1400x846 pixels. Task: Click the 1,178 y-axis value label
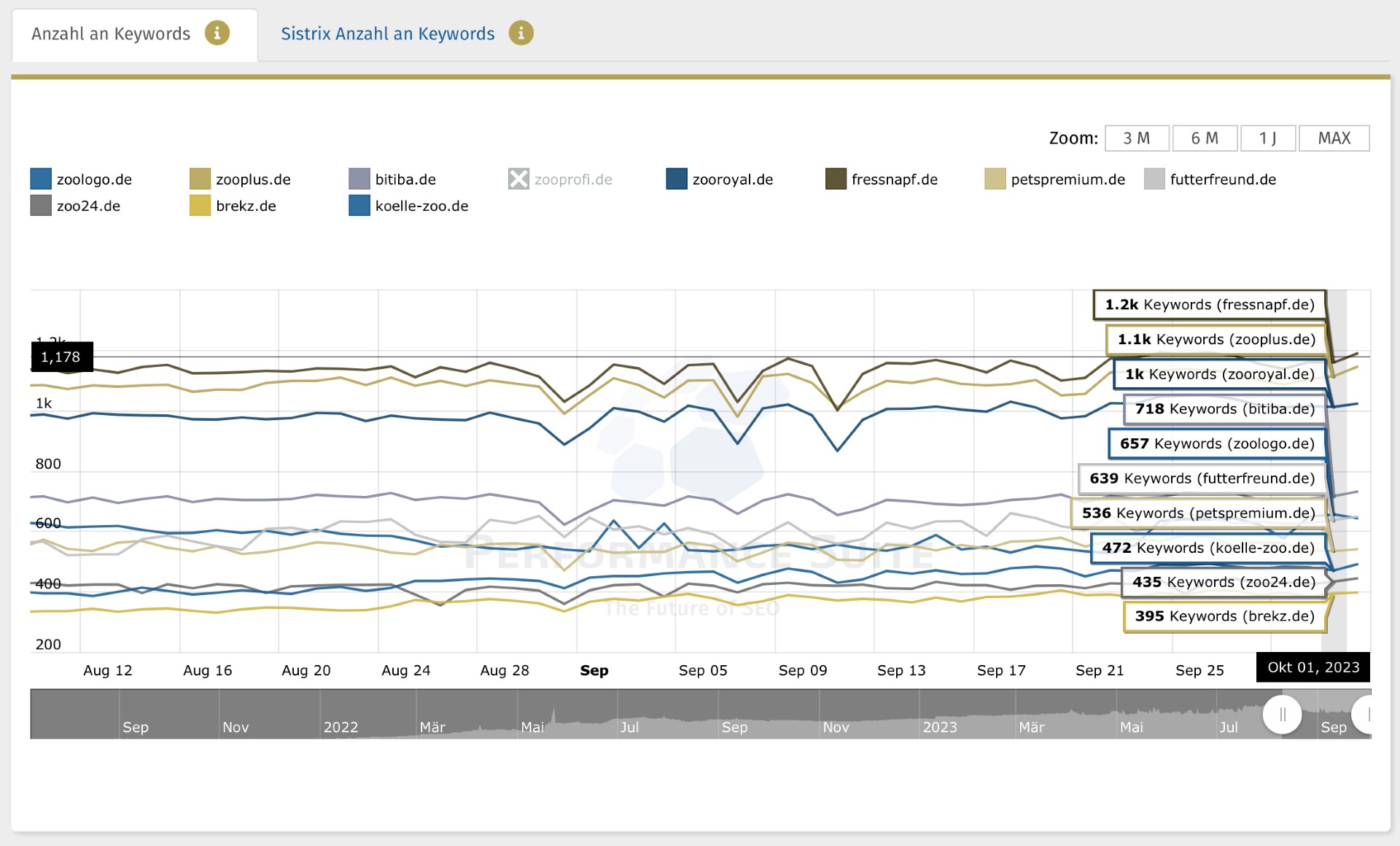point(62,357)
